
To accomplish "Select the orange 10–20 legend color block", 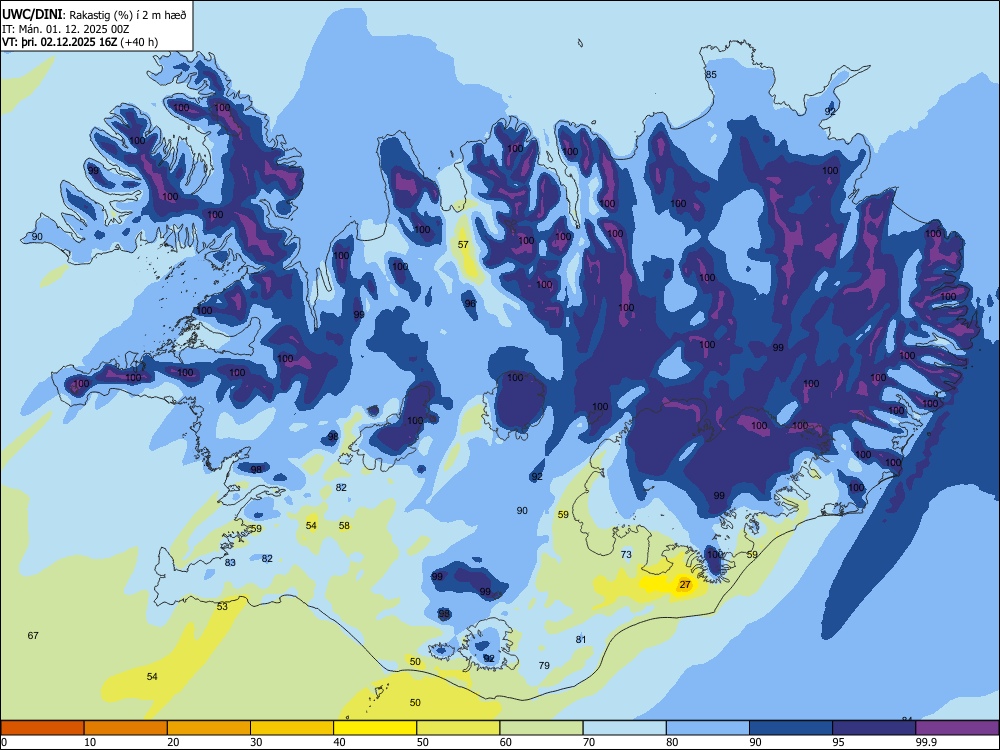I will (126, 728).
